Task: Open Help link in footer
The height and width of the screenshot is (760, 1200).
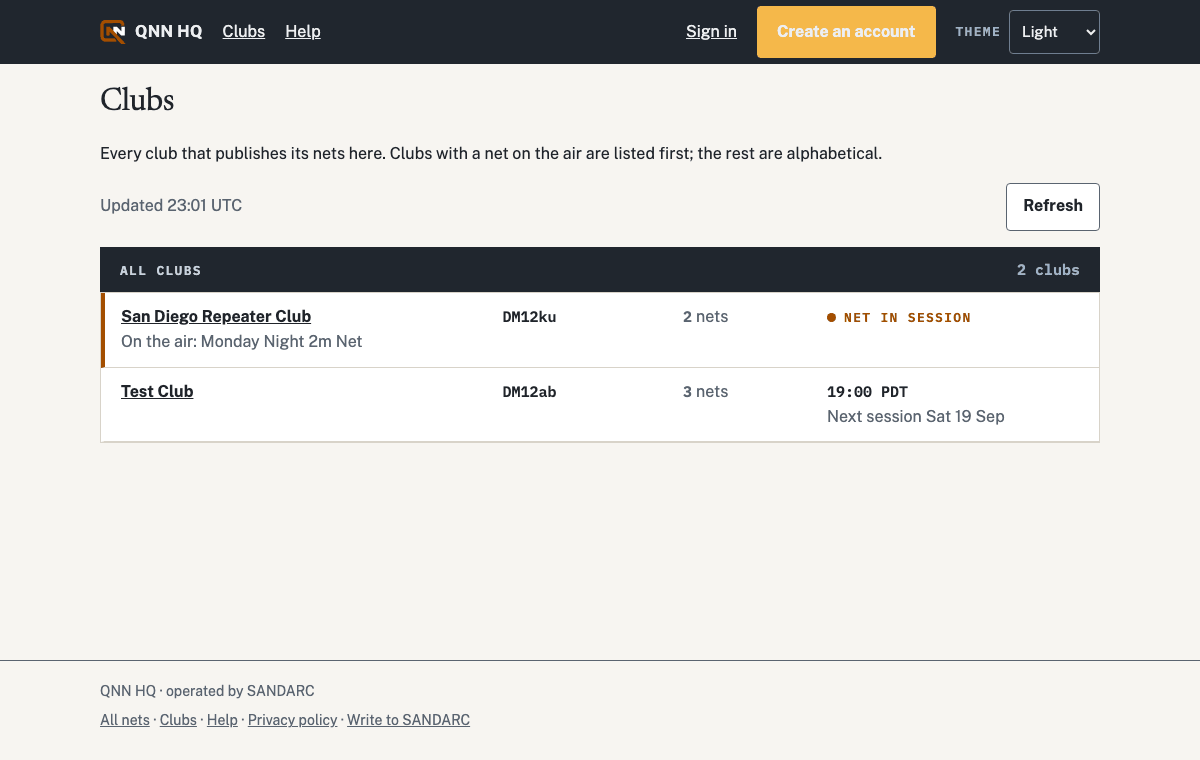Action: coord(222,720)
